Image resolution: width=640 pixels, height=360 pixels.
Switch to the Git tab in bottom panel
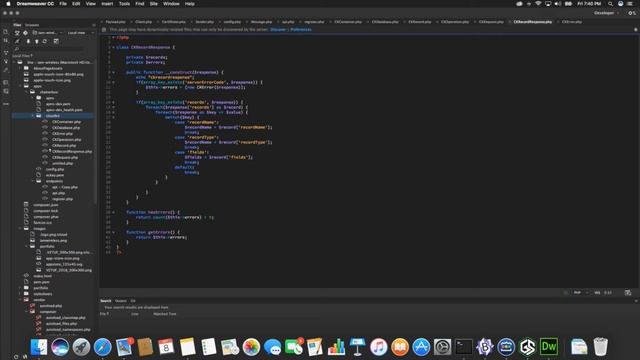point(133,301)
